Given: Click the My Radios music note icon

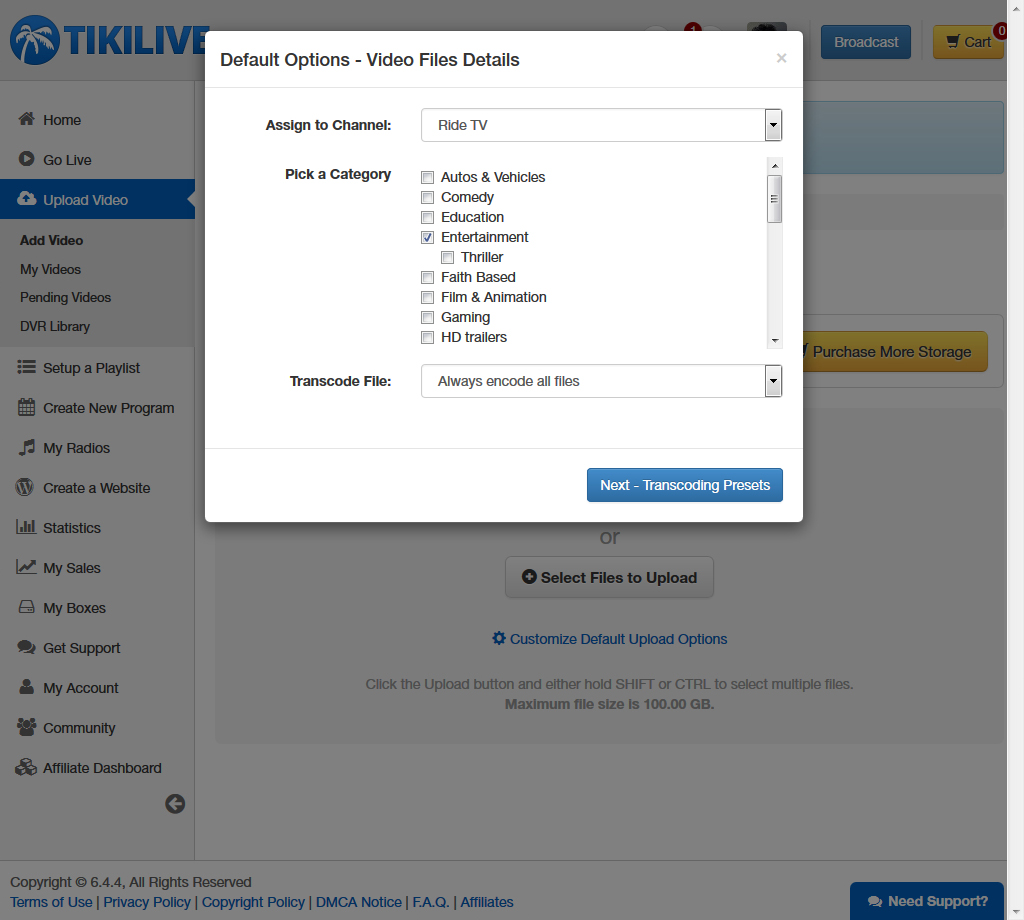Looking at the screenshot, I should click(27, 448).
